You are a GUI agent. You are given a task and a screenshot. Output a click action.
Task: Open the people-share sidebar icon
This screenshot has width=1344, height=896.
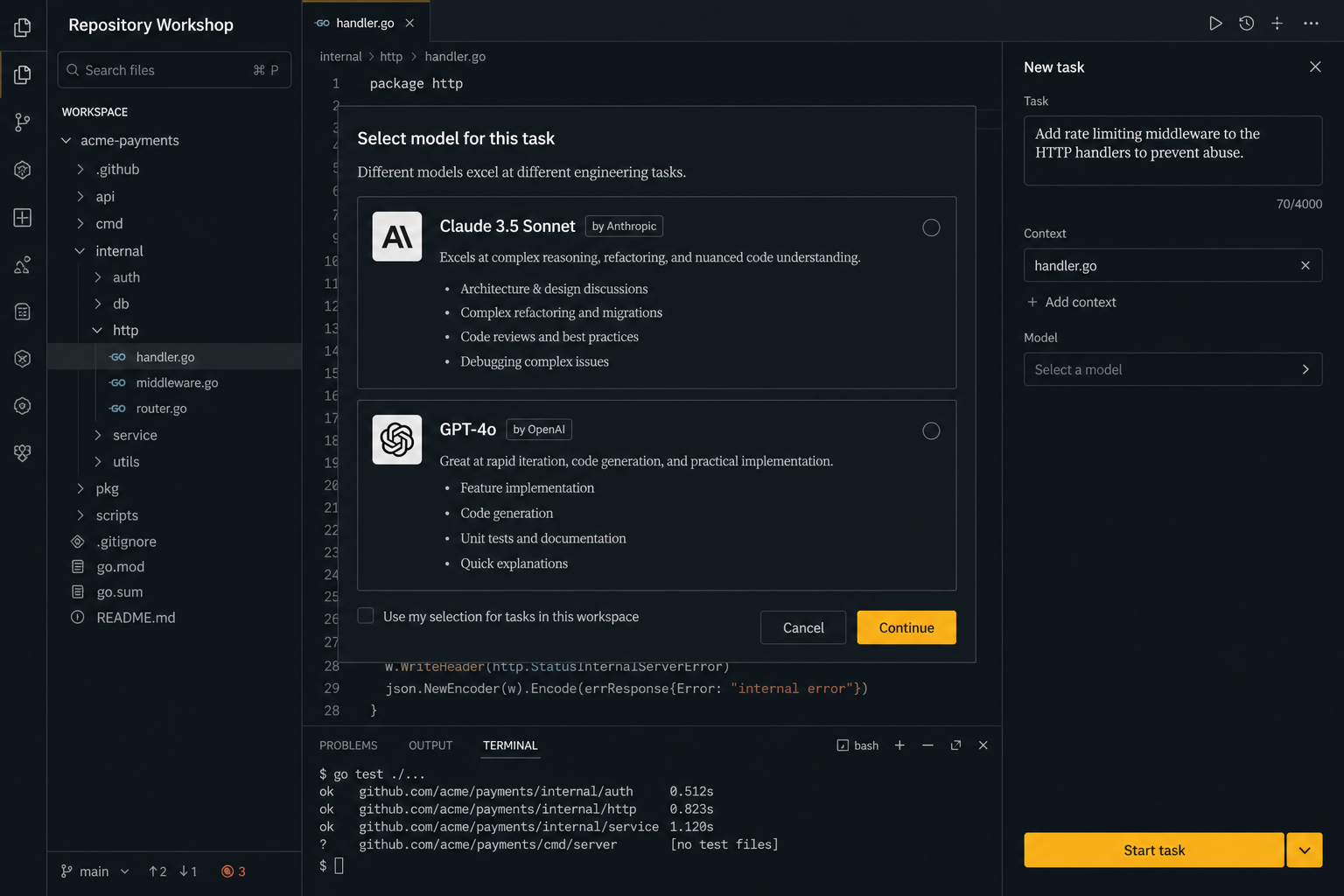point(23,264)
